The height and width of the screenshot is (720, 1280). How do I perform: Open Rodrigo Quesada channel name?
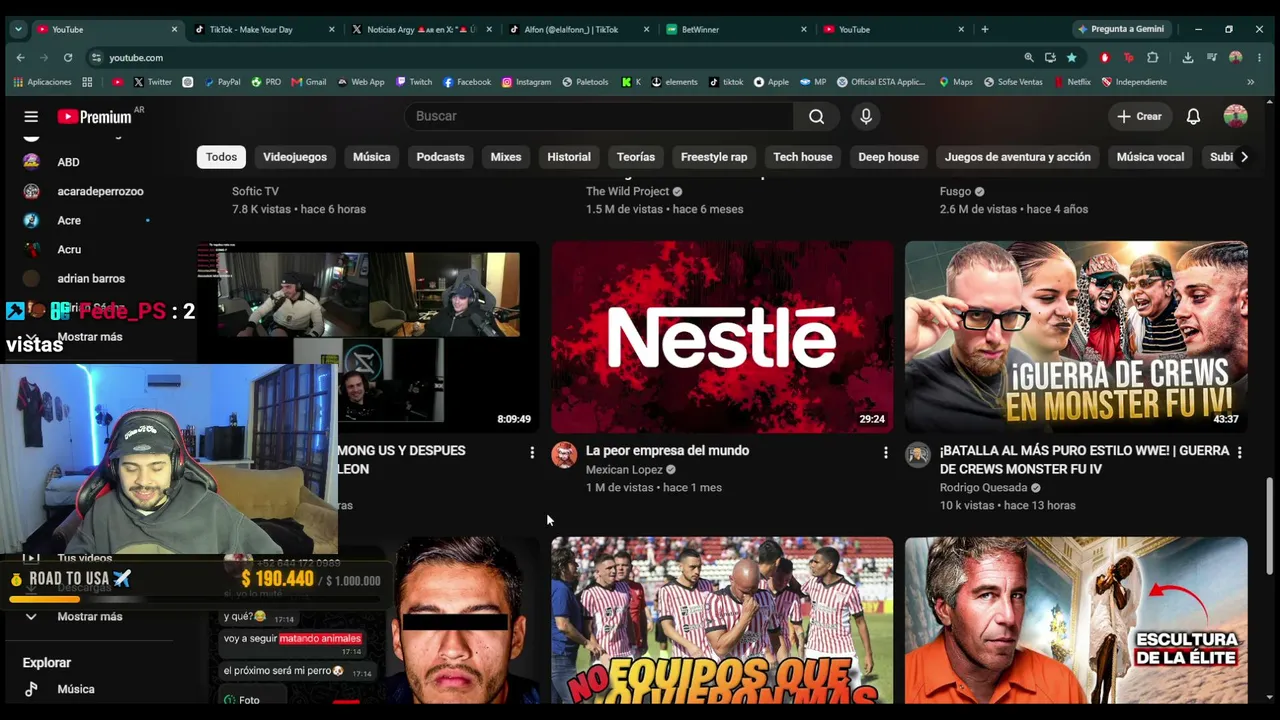click(x=983, y=488)
